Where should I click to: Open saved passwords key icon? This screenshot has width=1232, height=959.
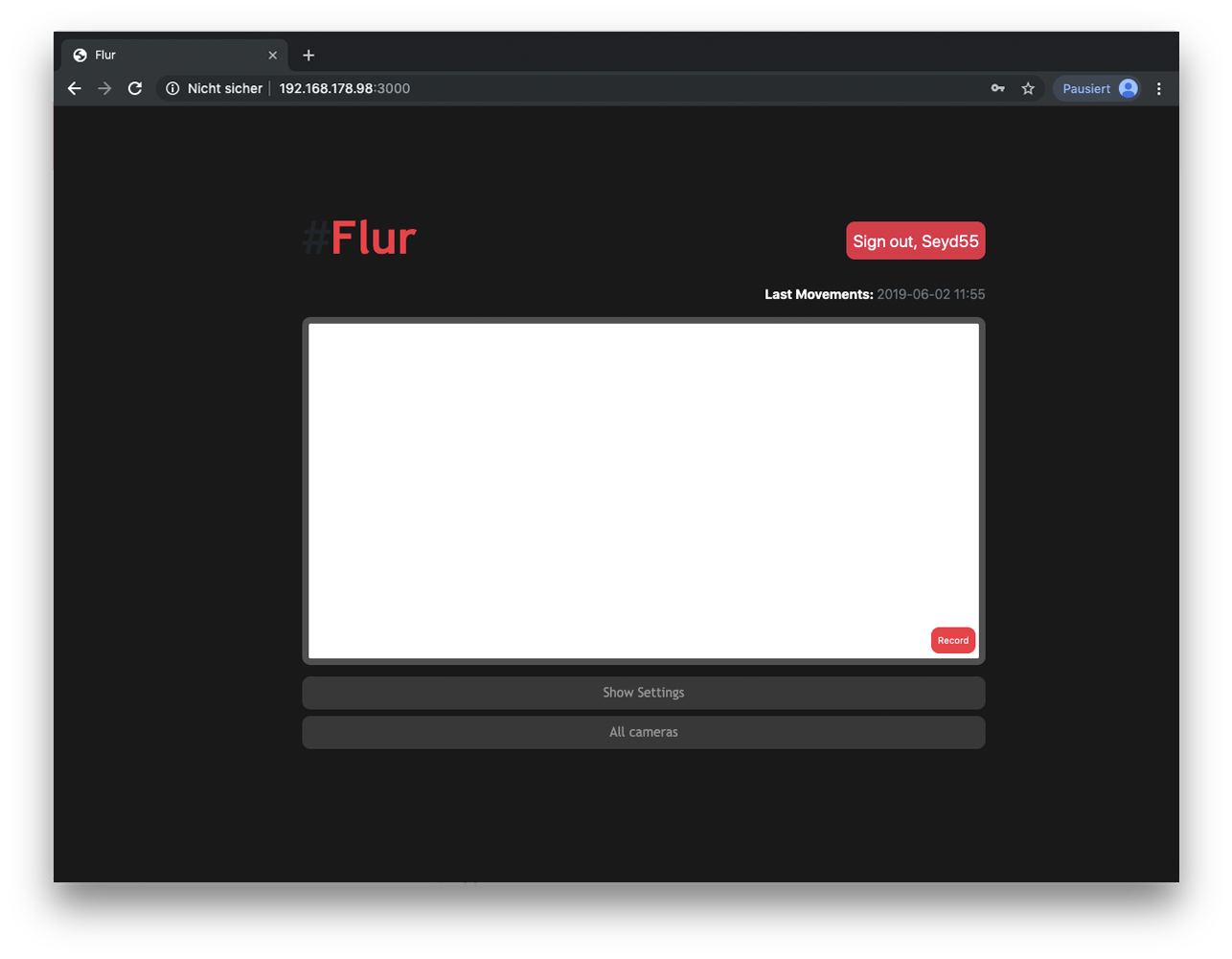(x=997, y=88)
